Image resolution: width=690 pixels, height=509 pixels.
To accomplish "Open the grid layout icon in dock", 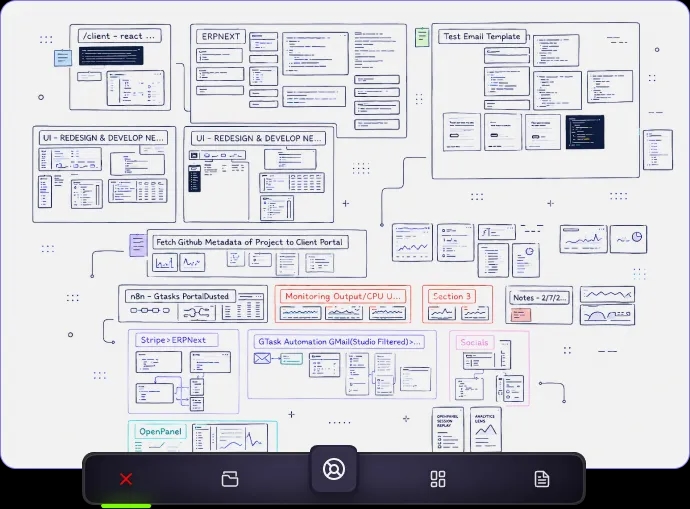I will [x=438, y=479].
